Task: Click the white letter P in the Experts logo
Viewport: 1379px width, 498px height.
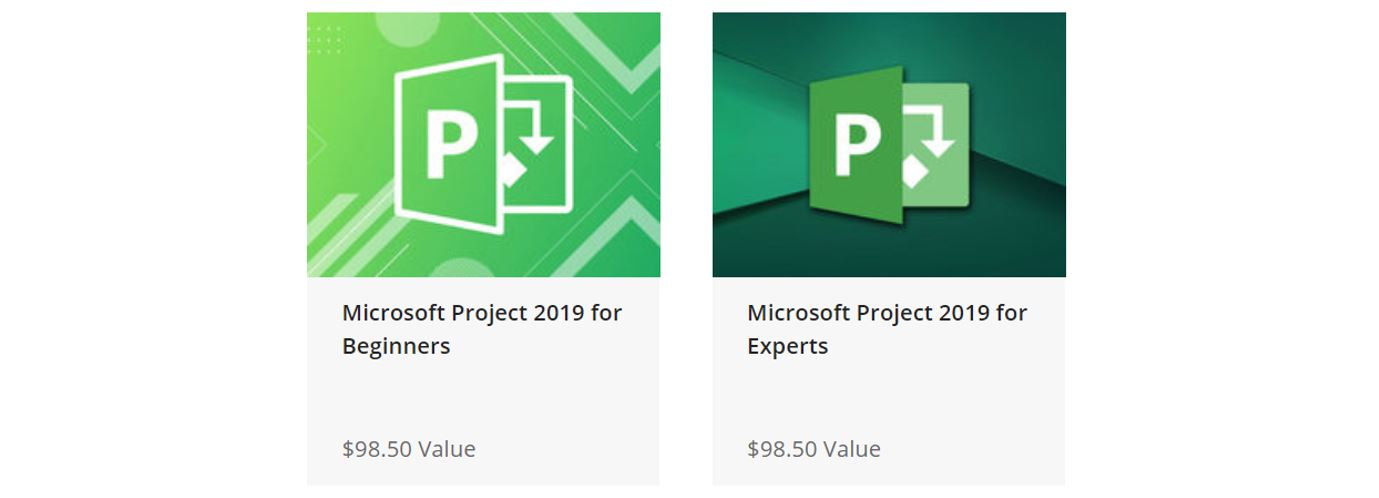Action: pos(856,146)
